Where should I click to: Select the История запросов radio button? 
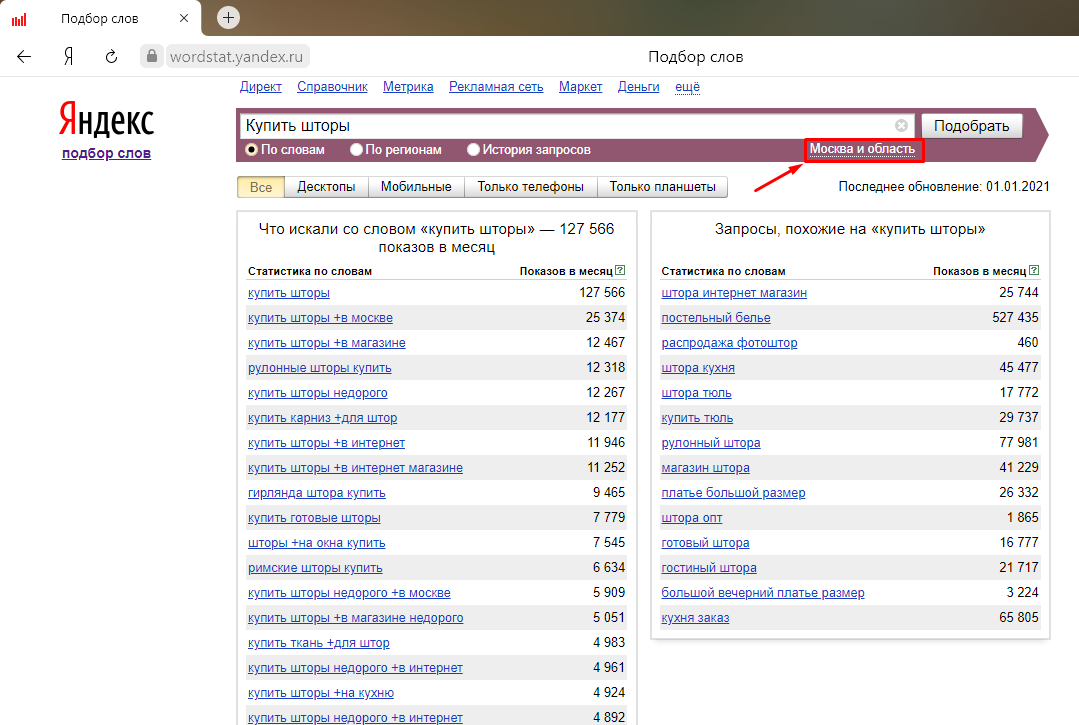(473, 149)
